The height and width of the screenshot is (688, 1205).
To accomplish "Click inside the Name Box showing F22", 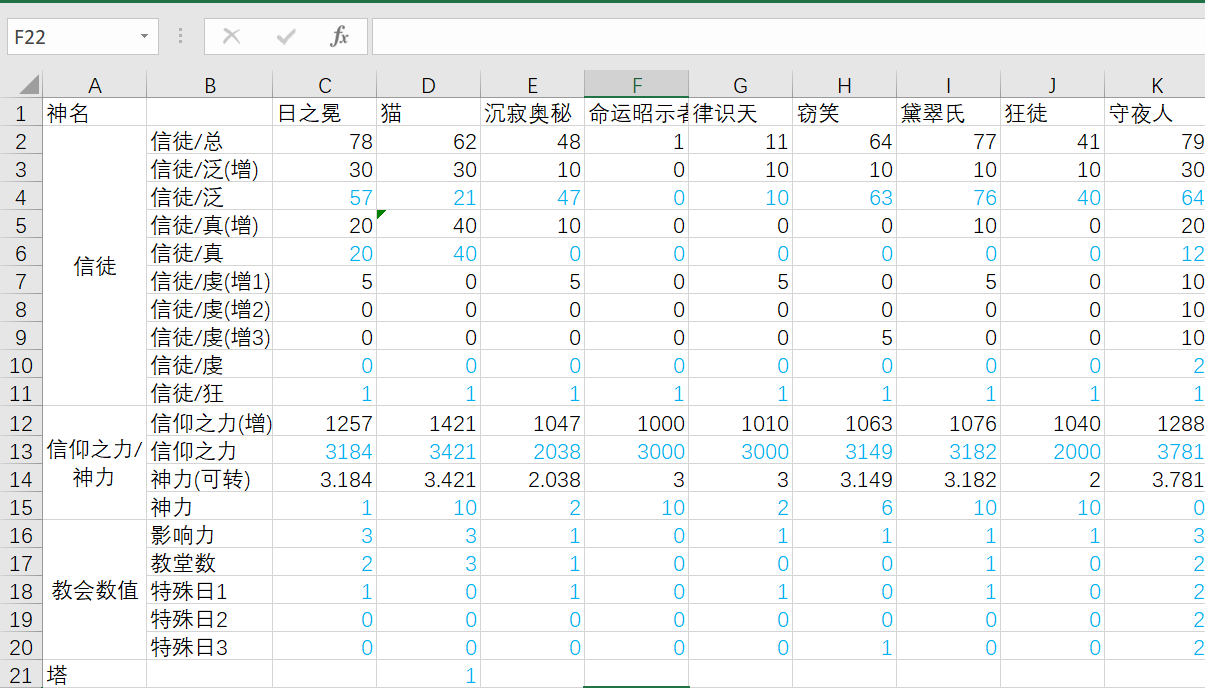I will tap(70, 37).
